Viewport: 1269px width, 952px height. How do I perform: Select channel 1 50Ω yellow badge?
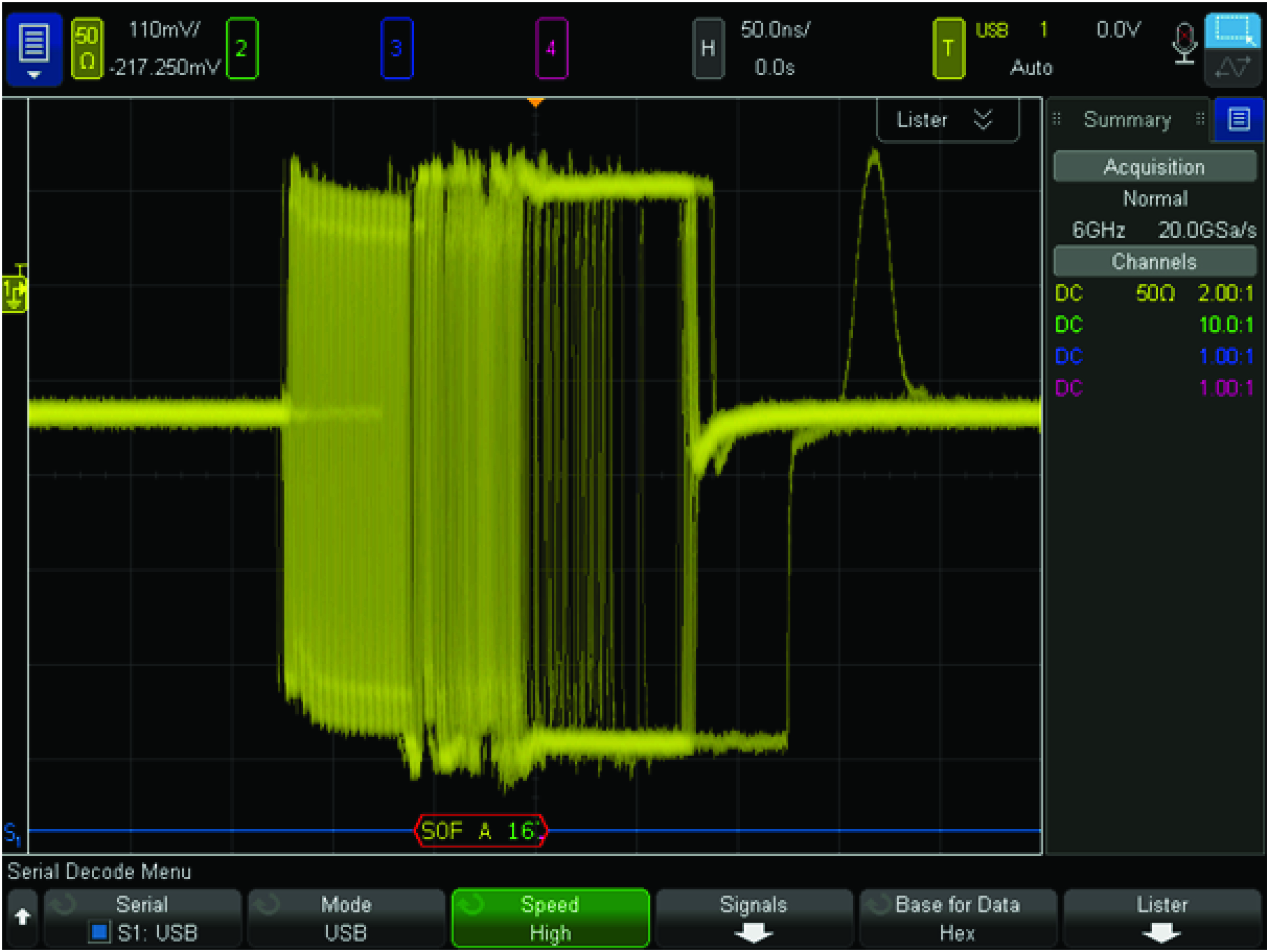pyautogui.click(x=87, y=49)
